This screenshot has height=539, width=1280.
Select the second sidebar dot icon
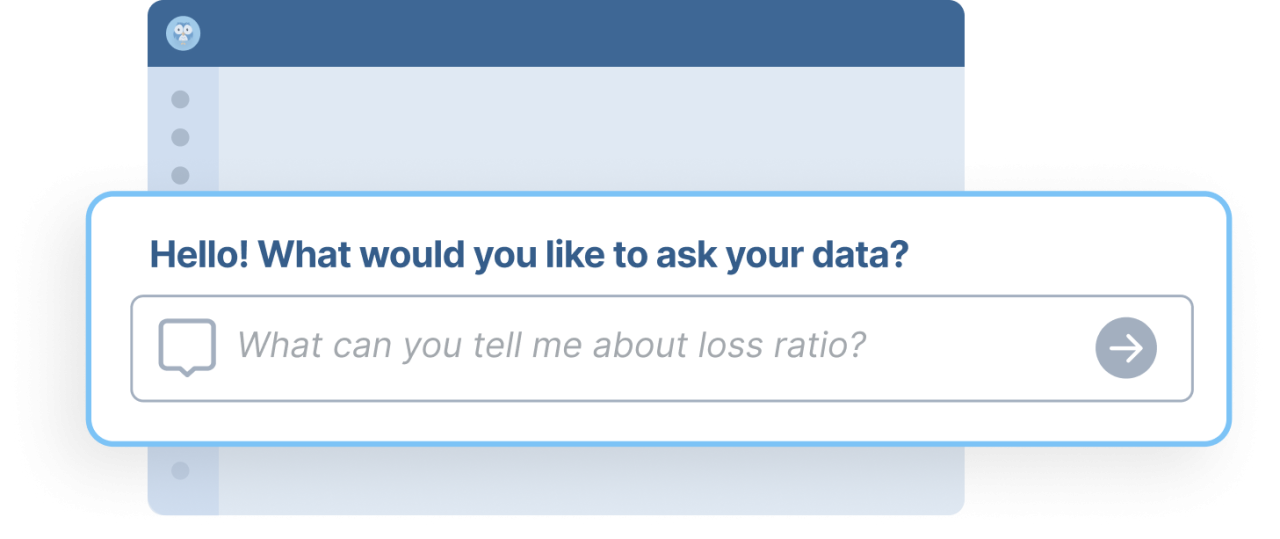tap(180, 137)
